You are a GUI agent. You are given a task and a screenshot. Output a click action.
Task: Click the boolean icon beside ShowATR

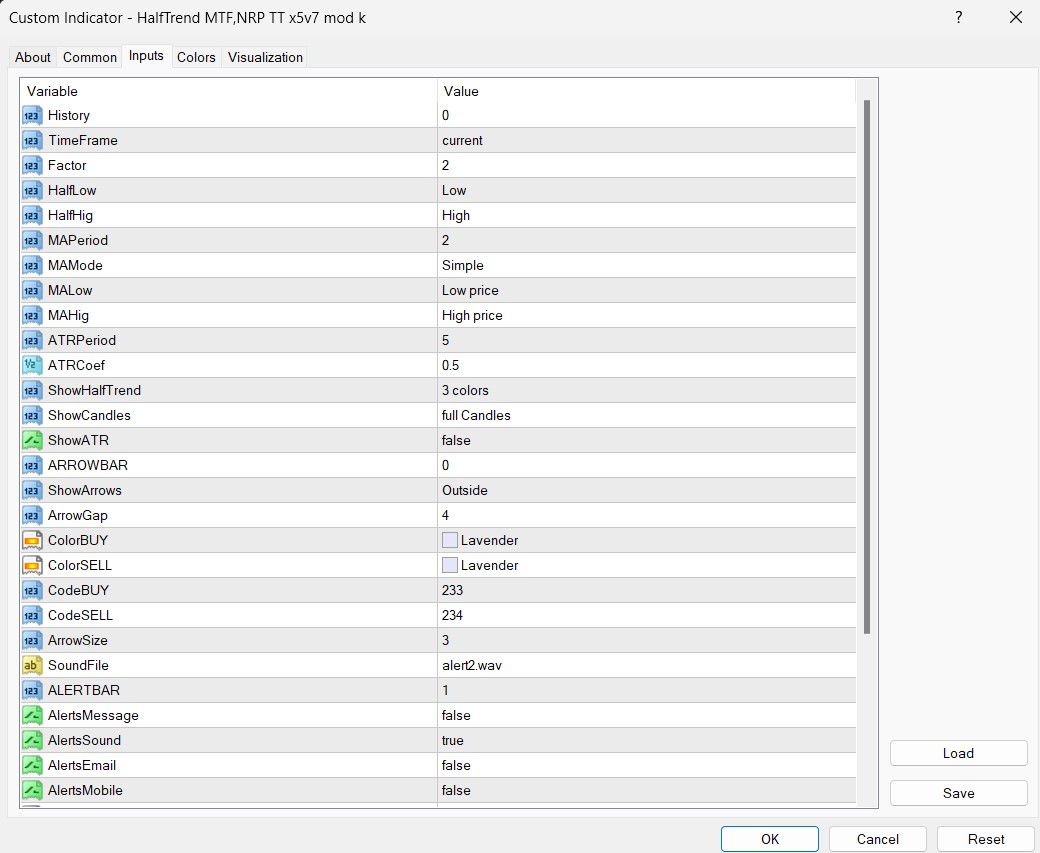[x=32, y=440]
